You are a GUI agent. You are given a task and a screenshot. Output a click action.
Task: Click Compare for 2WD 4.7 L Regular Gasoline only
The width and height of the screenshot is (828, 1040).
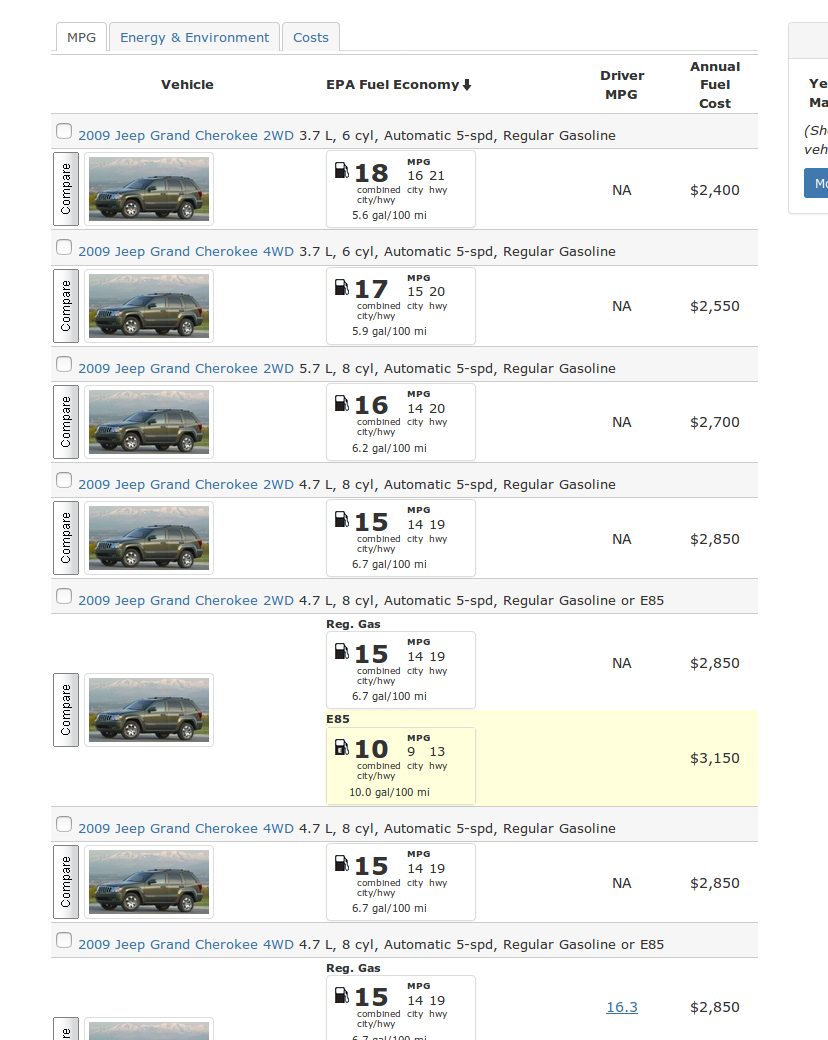[66, 538]
